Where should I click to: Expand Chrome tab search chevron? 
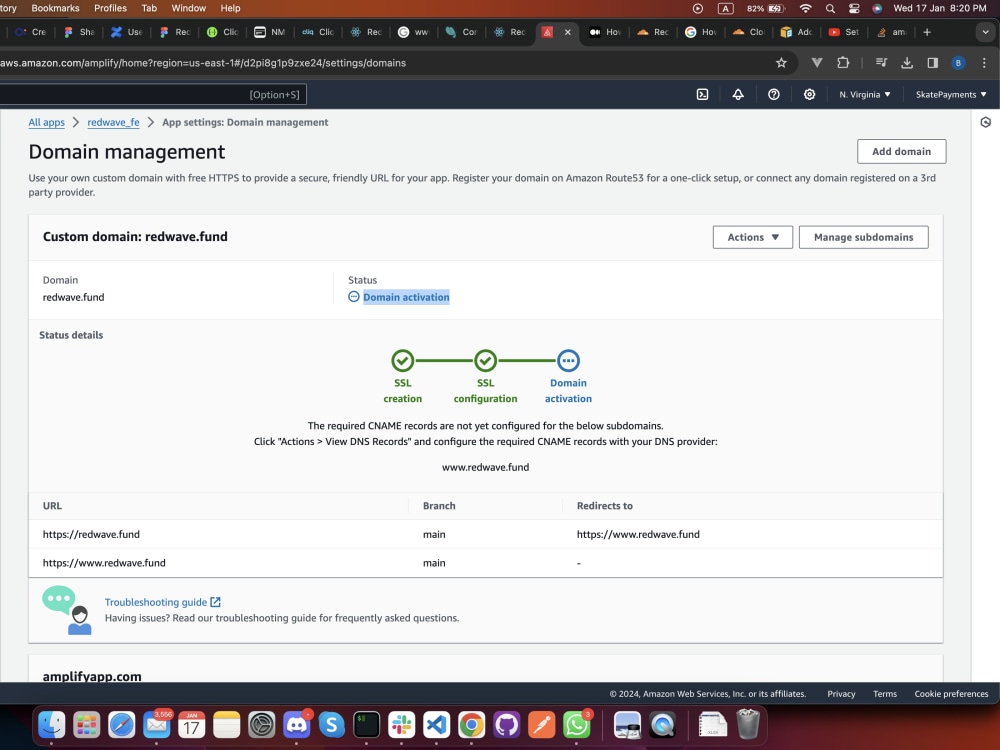pyautogui.click(x=985, y=32)
